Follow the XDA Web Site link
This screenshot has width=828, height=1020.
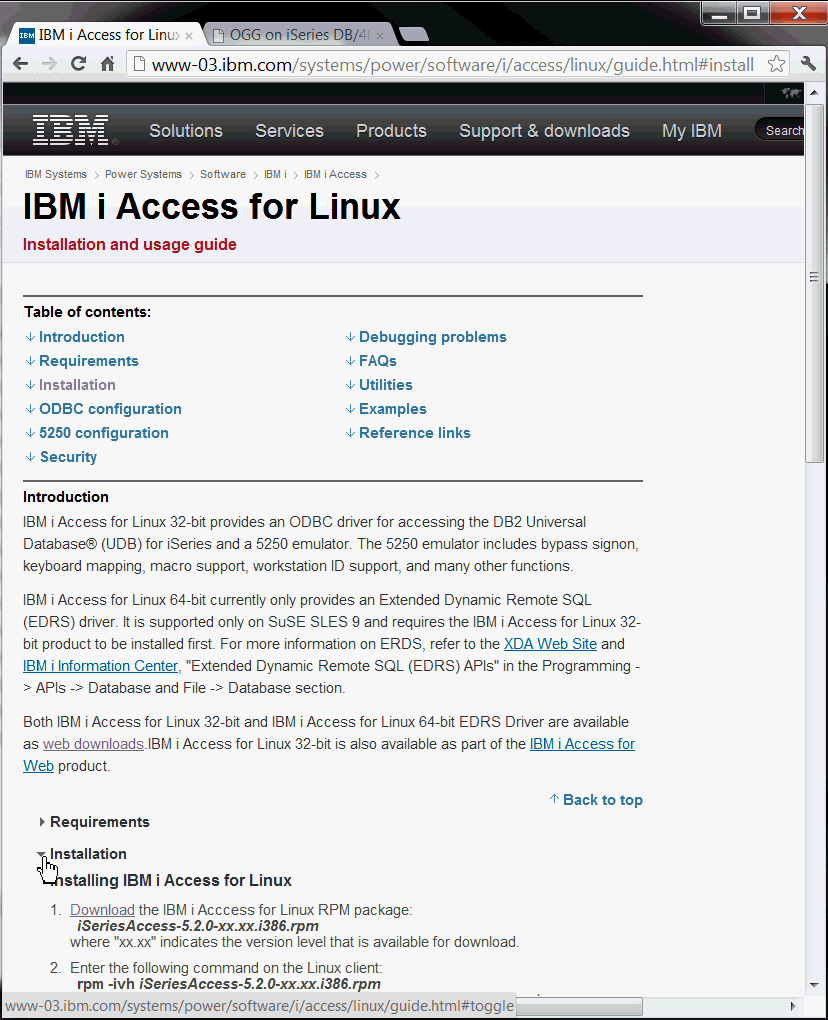[550, 644]
